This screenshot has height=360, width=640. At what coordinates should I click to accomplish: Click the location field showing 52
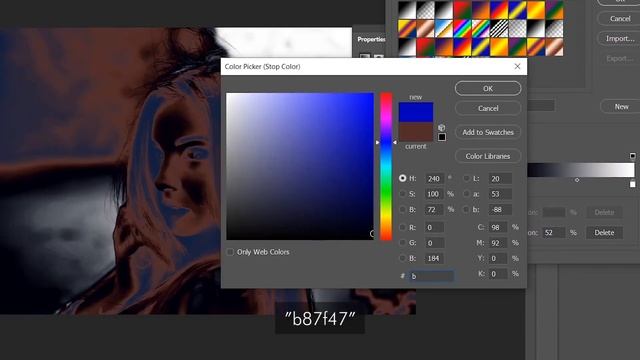(x=554, y=233)
